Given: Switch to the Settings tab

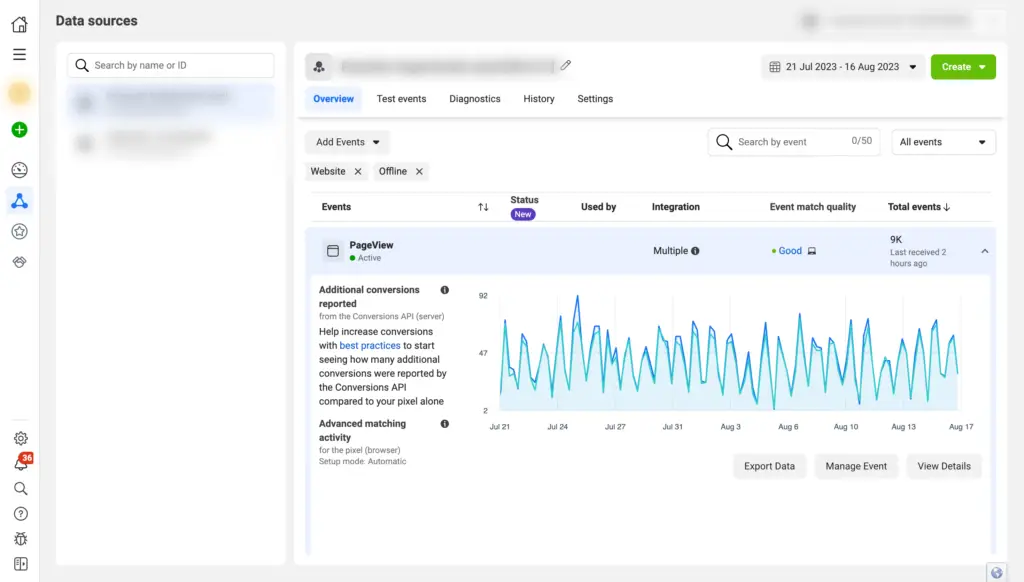Looking at the screenshot, I should (595, 99).
